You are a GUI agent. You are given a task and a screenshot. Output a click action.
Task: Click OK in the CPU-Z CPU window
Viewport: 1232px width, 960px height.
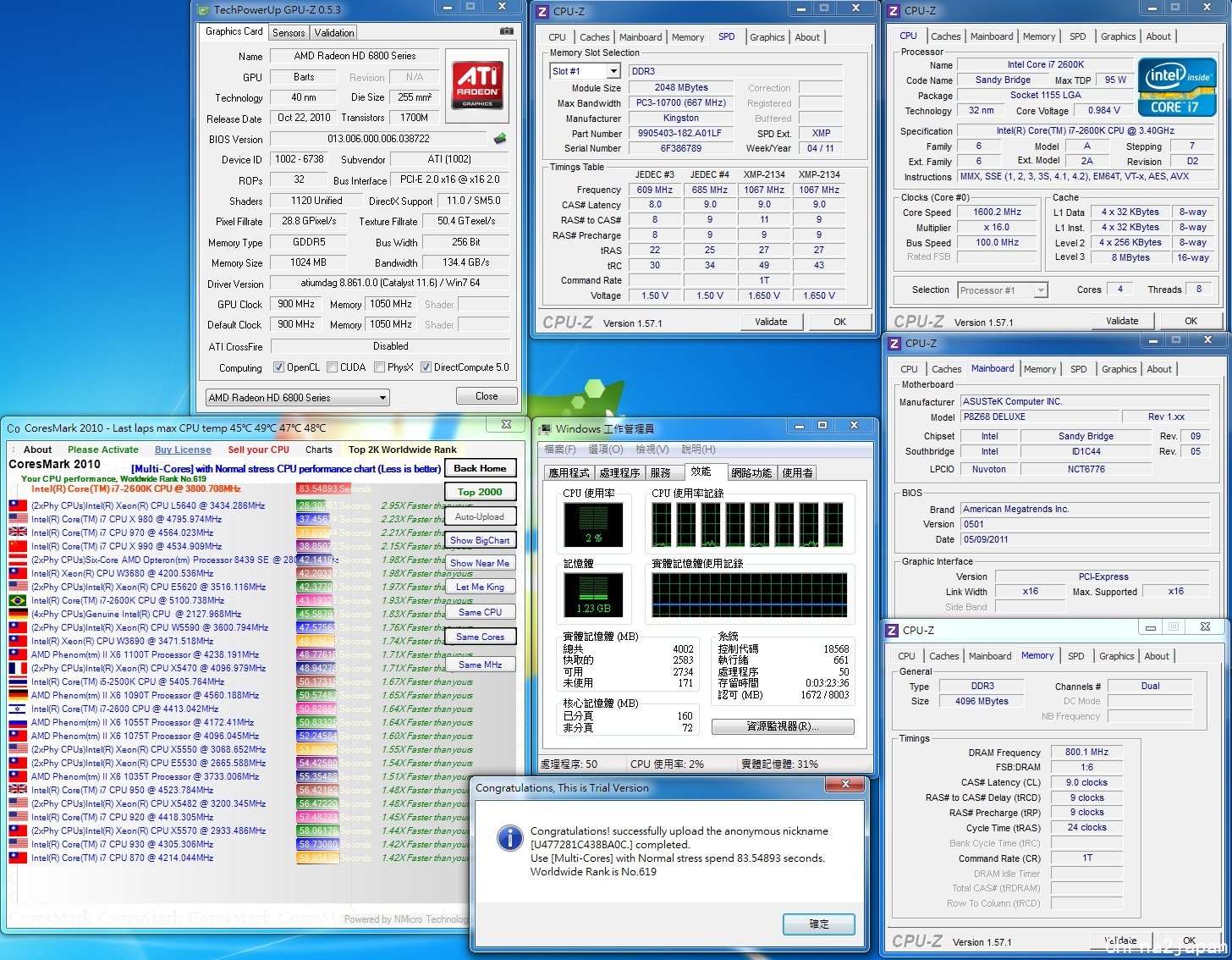(1191, 321)
